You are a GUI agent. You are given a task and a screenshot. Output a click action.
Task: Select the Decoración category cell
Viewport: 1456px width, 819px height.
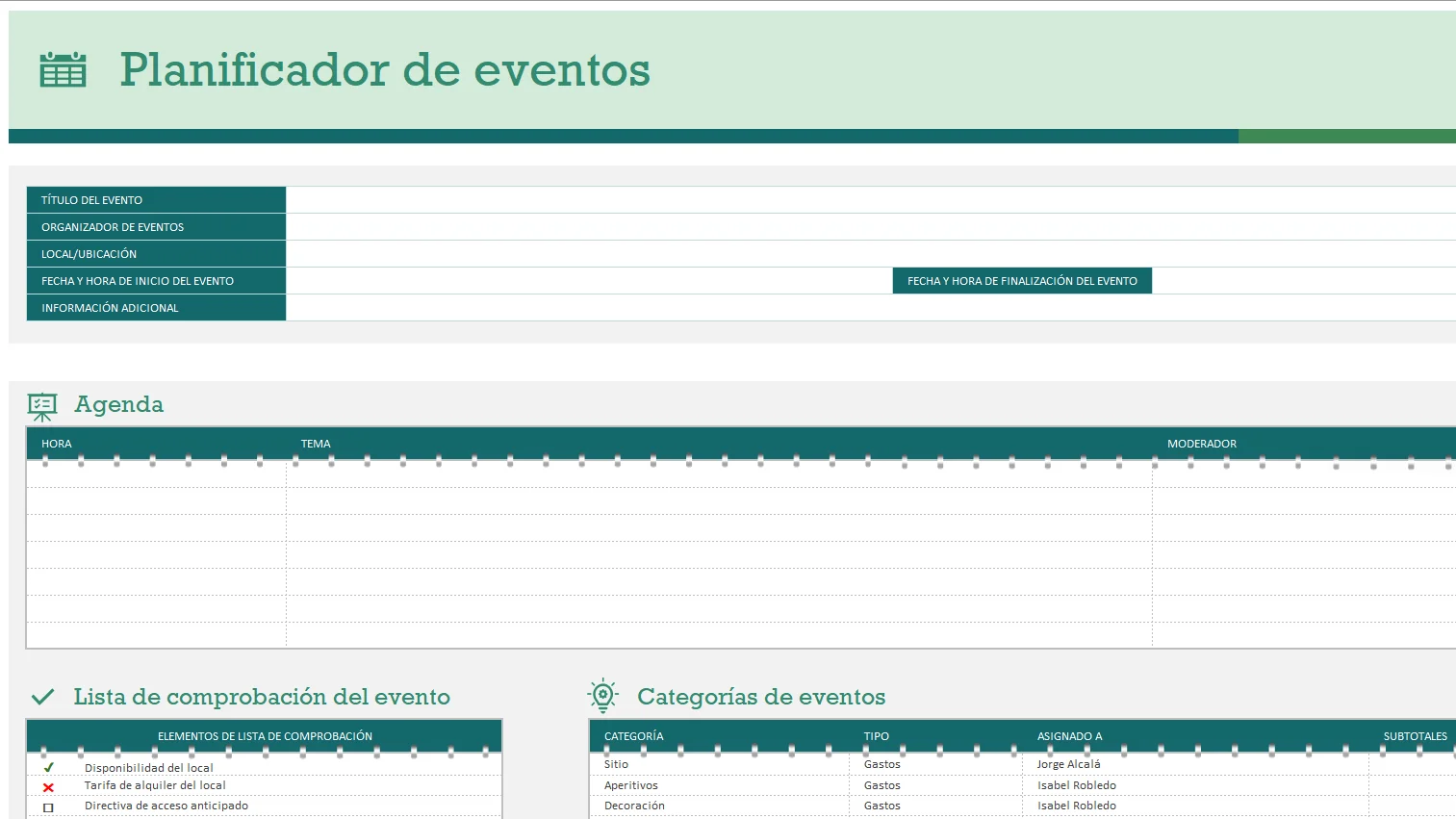634,806
